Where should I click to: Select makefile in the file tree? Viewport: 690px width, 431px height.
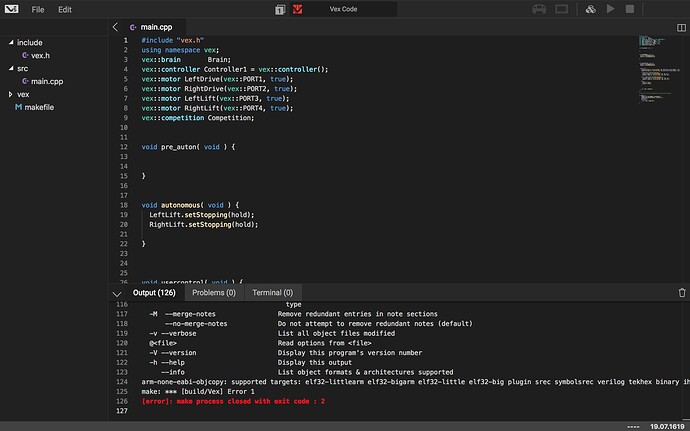(x=39, y=106)
